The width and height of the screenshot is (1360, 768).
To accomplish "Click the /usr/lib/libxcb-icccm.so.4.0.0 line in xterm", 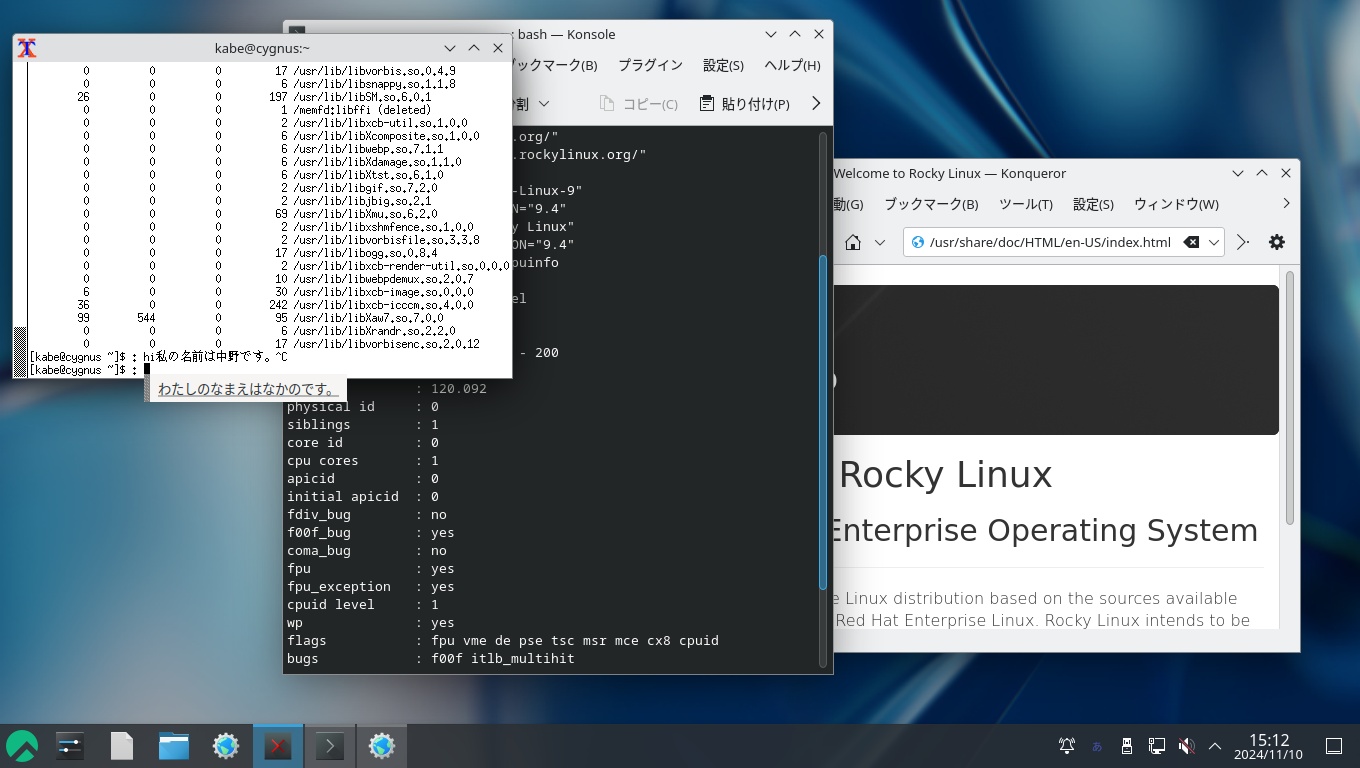I will tap(383, 305).
